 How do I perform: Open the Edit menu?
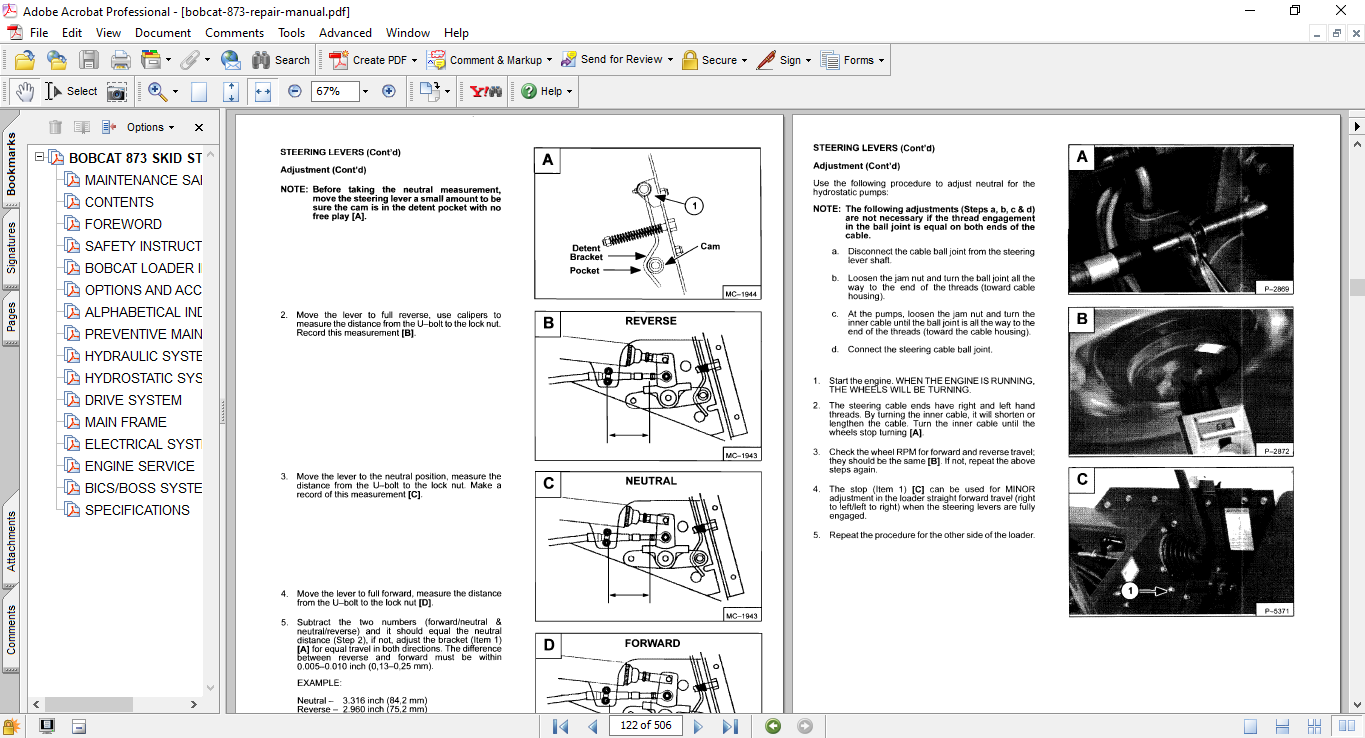(72, 33)
